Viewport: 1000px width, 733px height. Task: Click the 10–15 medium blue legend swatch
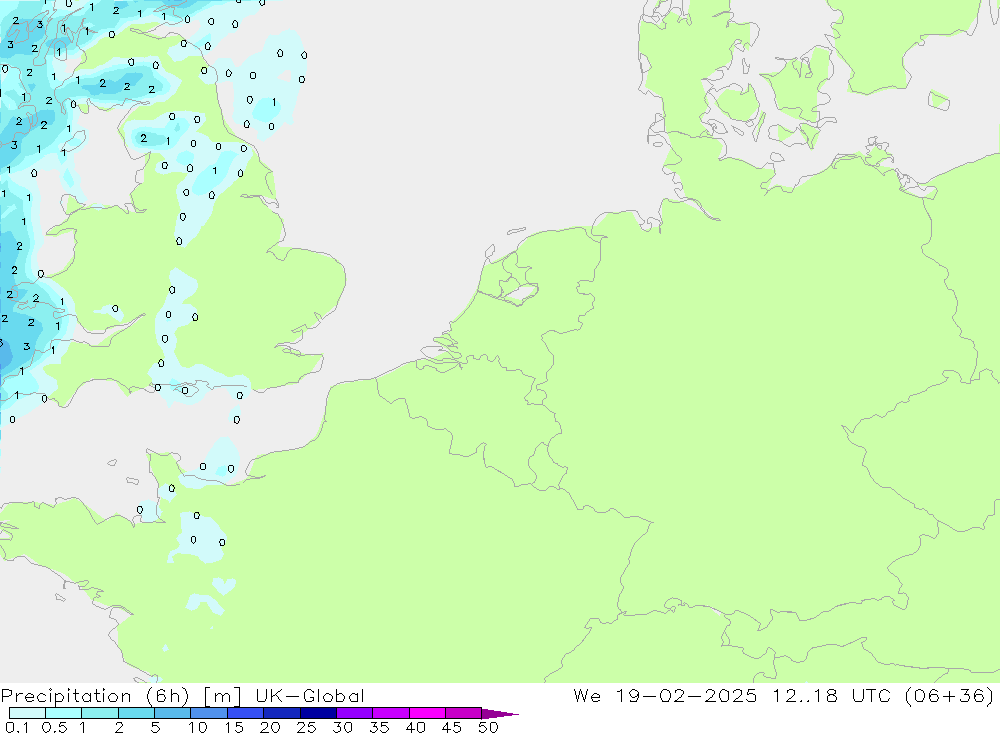pos(209,713)
